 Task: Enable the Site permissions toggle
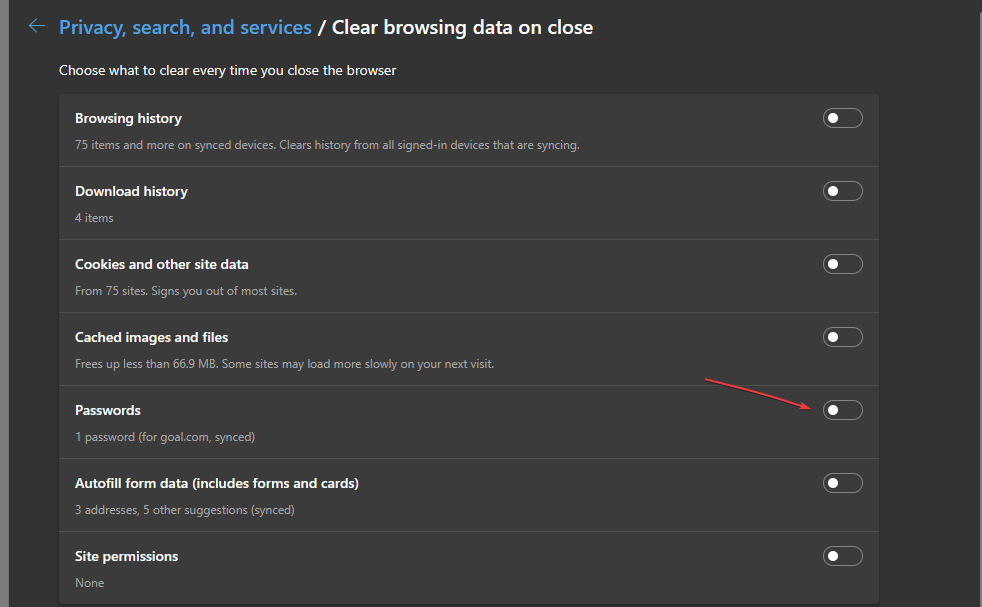842,556
